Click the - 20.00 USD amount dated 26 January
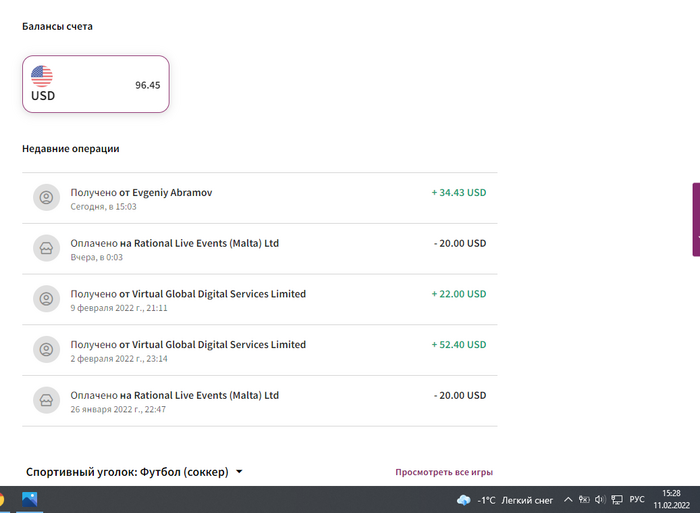This screenshot has height=513, width=700. [460, 395]
